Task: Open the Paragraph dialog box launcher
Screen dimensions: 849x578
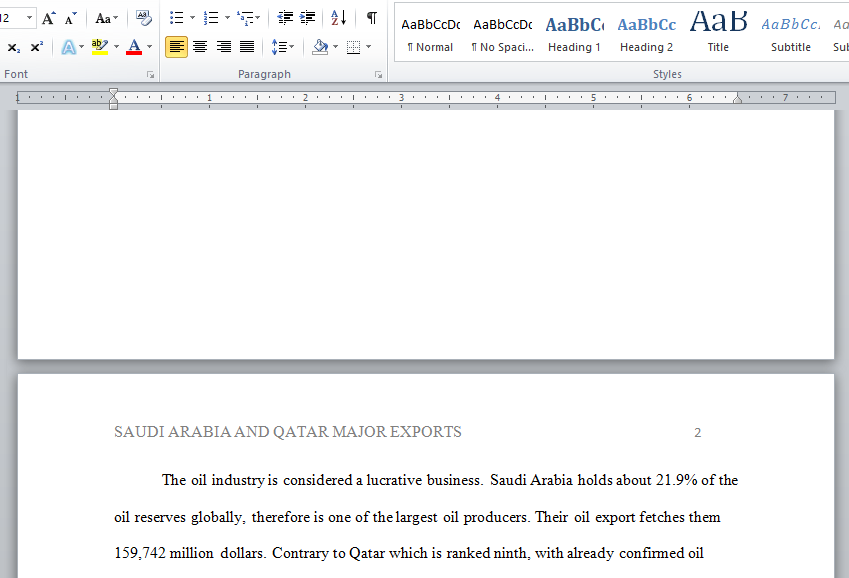Action: click(378, 75)
